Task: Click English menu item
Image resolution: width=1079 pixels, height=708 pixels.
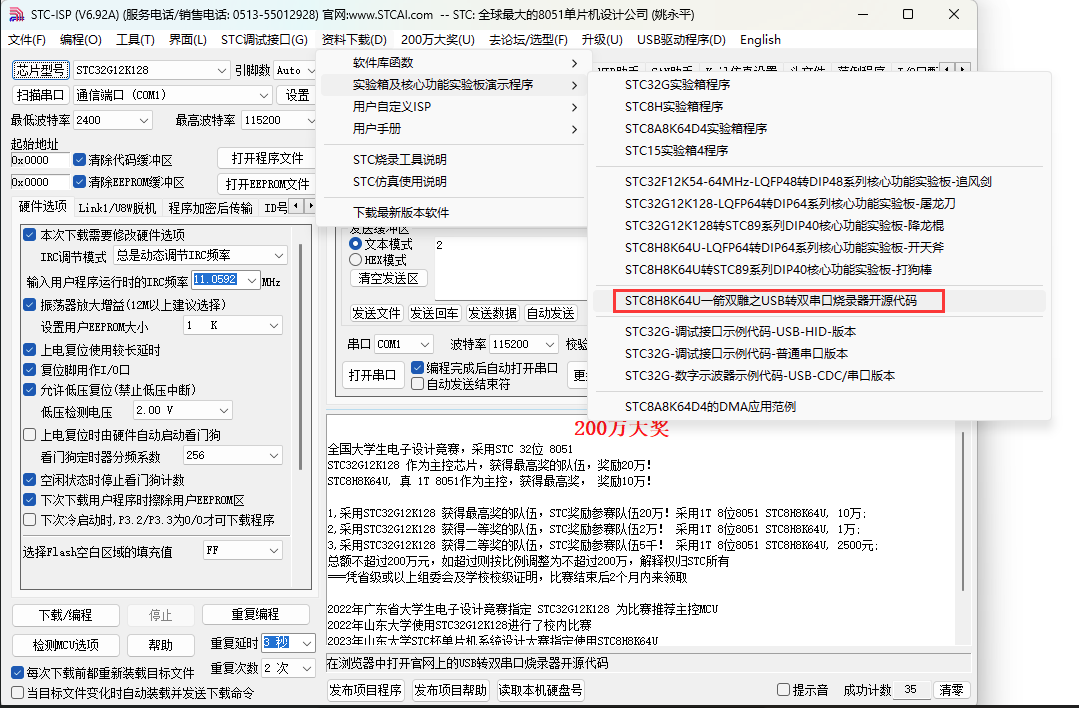Action: coord(760,40)
